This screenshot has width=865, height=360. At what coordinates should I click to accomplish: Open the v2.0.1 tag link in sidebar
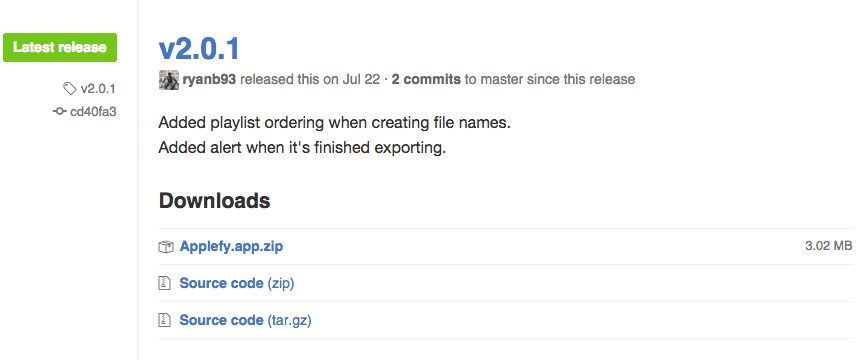(x=98, y=88)
